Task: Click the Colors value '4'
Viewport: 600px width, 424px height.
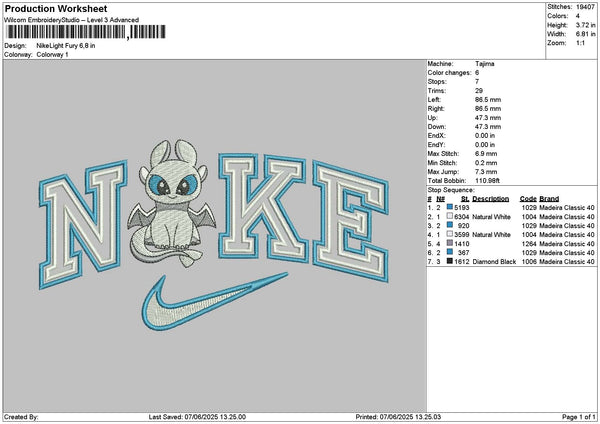Action: tap(578, 16)
